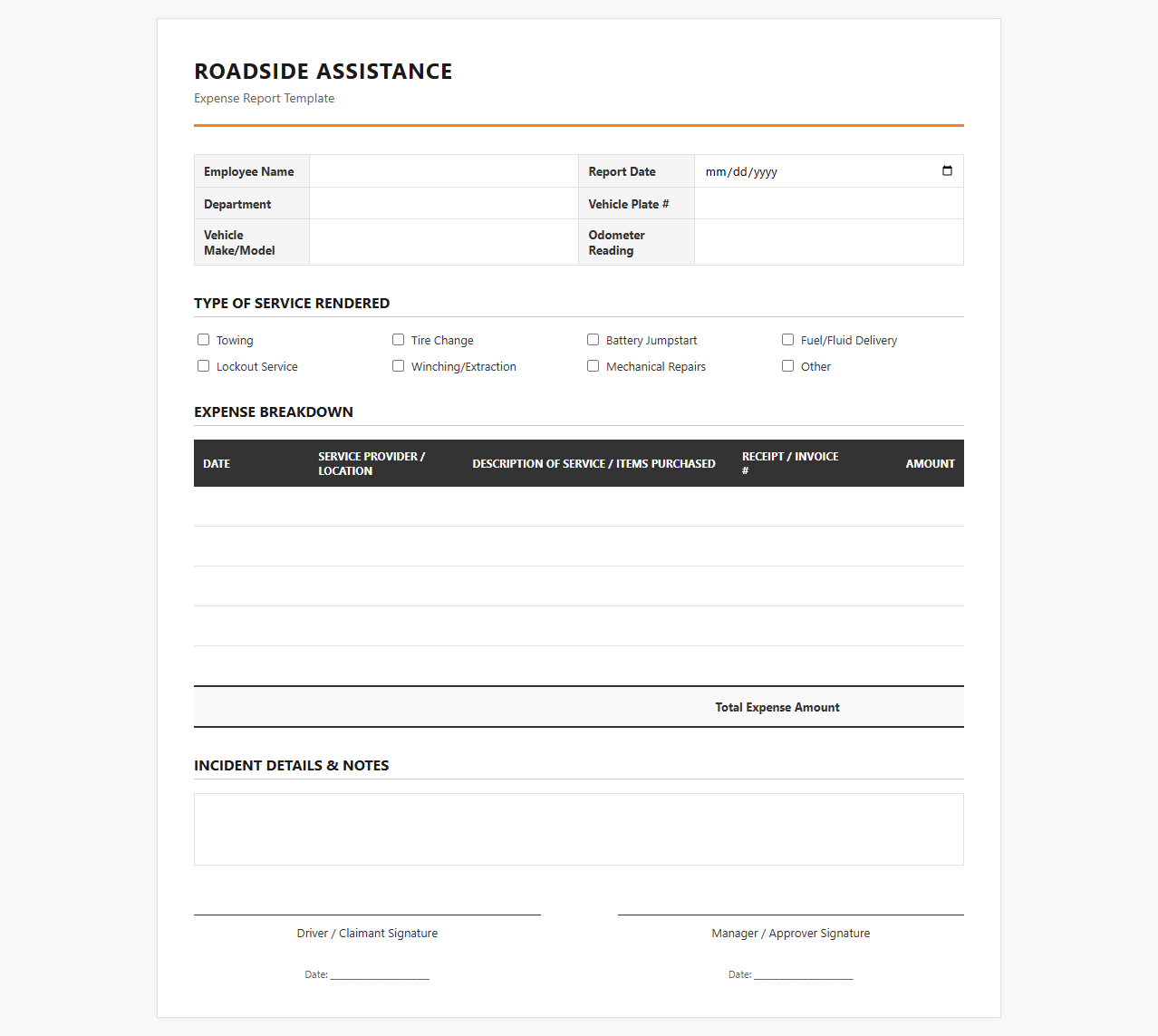Mark the Mechanical Repairs checkbox
1158x1036 pixels.
[593, 366]
